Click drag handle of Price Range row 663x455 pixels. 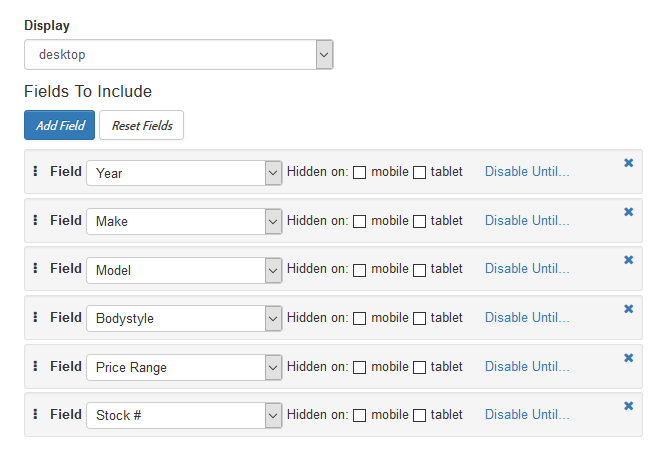[35, 366]
